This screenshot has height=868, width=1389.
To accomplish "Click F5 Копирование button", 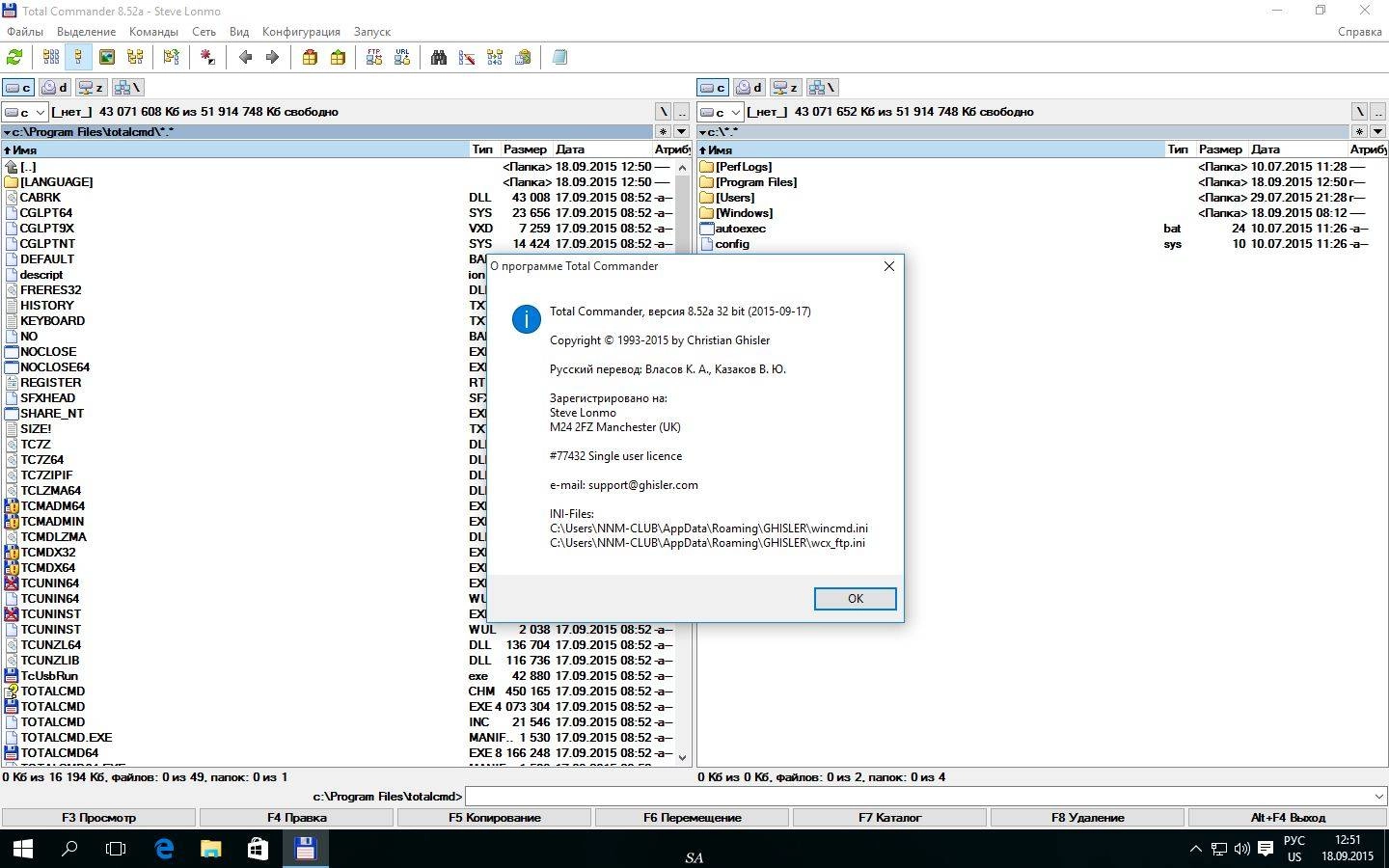I will (x=495, y=818).
